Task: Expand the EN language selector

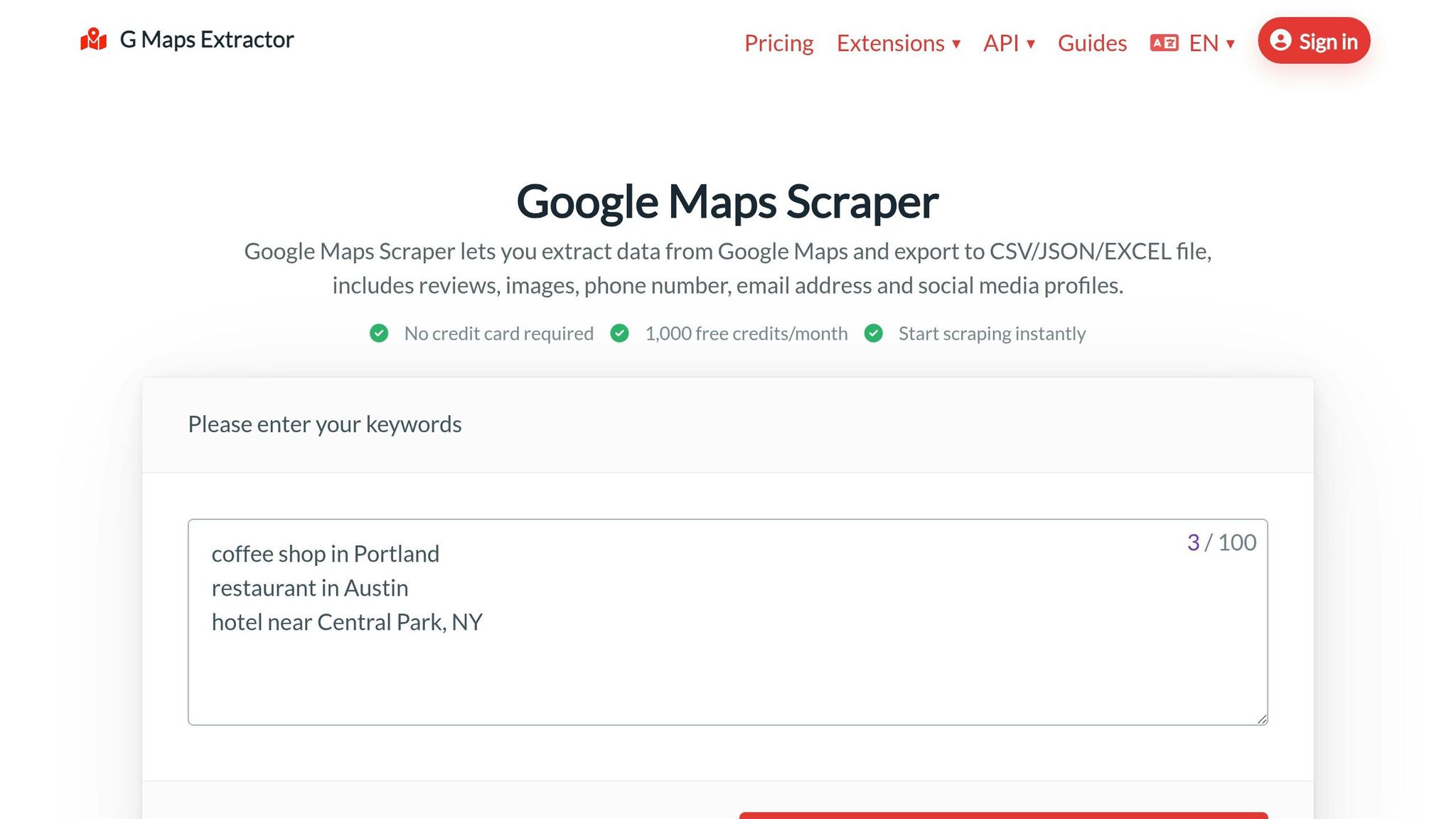Action: 1211,43
